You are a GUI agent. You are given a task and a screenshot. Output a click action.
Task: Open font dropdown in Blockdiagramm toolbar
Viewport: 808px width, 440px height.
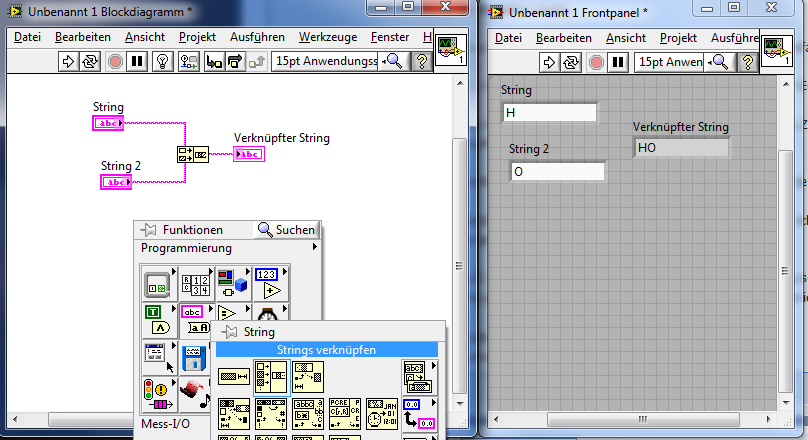326,61
